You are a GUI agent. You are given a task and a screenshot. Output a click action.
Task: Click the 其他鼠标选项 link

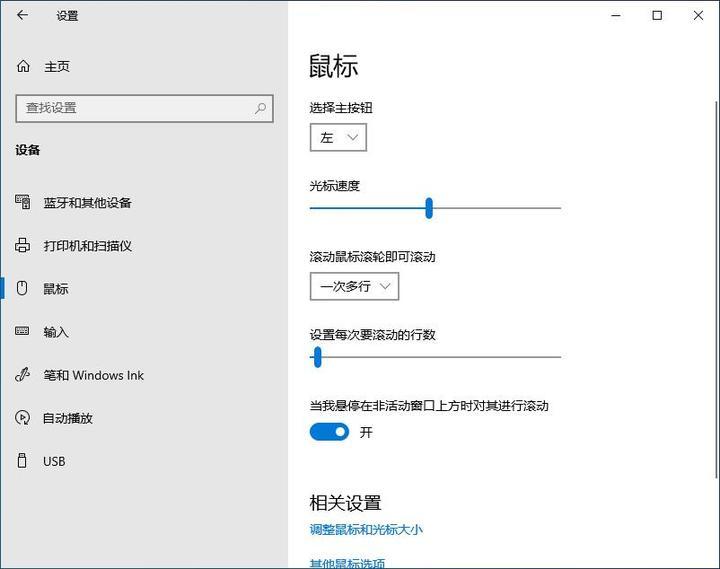pos(347,563)
